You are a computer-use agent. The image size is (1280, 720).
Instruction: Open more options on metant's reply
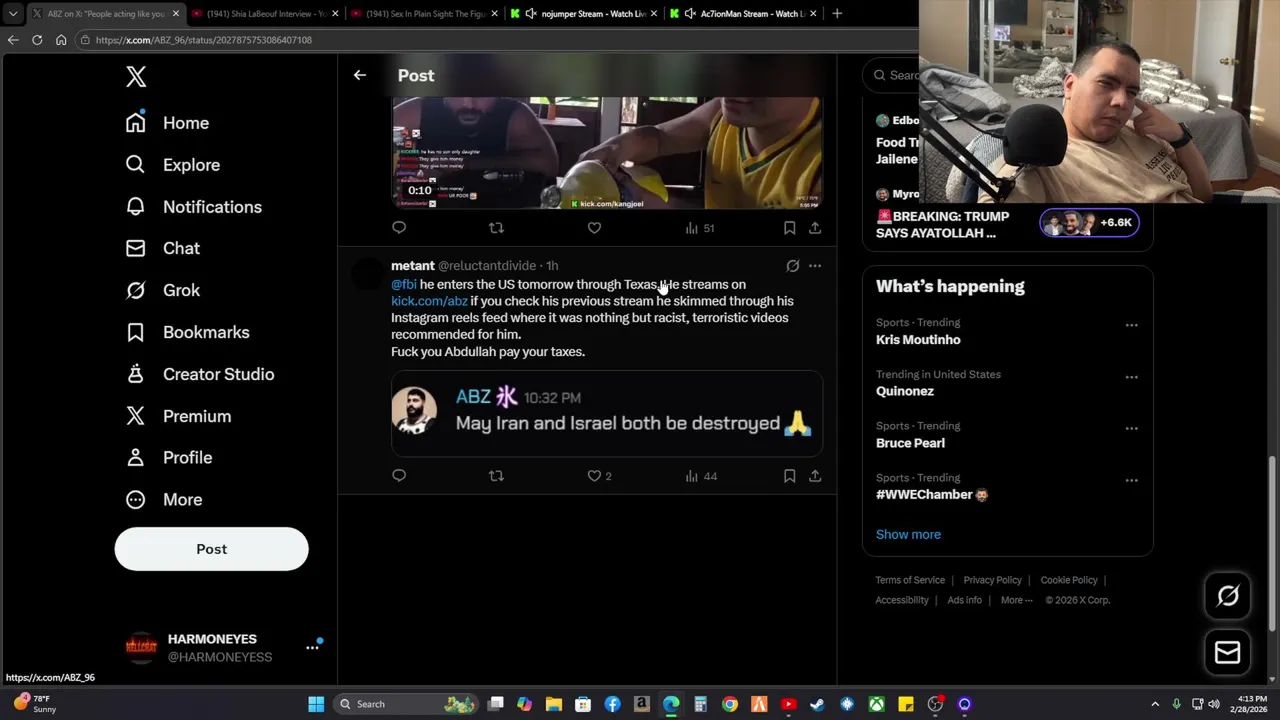[815, 266]
